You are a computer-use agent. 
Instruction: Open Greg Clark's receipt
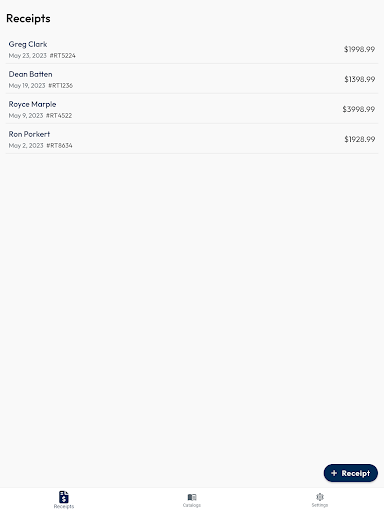[x=192, y=49]
